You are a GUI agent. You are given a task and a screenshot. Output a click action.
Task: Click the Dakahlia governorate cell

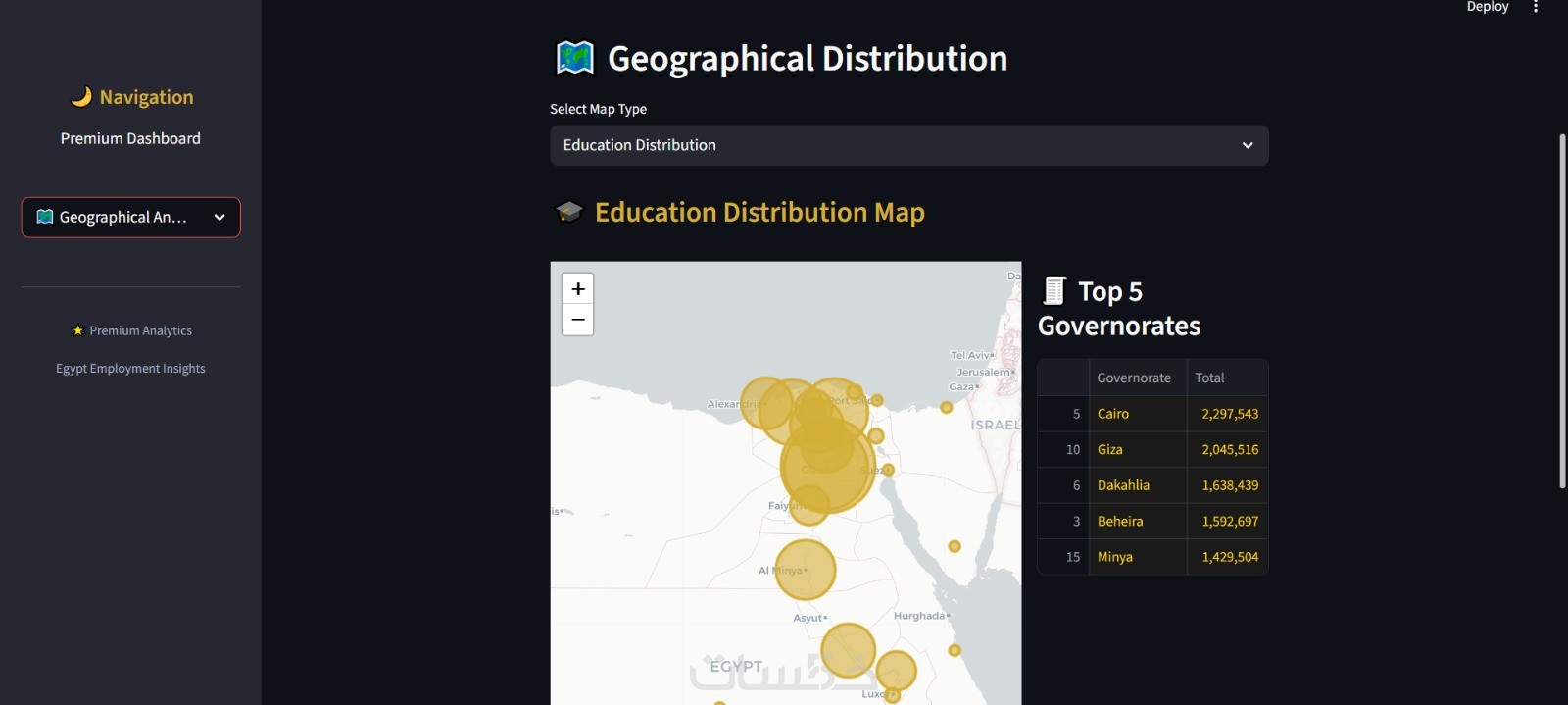tap(1123, 485)
